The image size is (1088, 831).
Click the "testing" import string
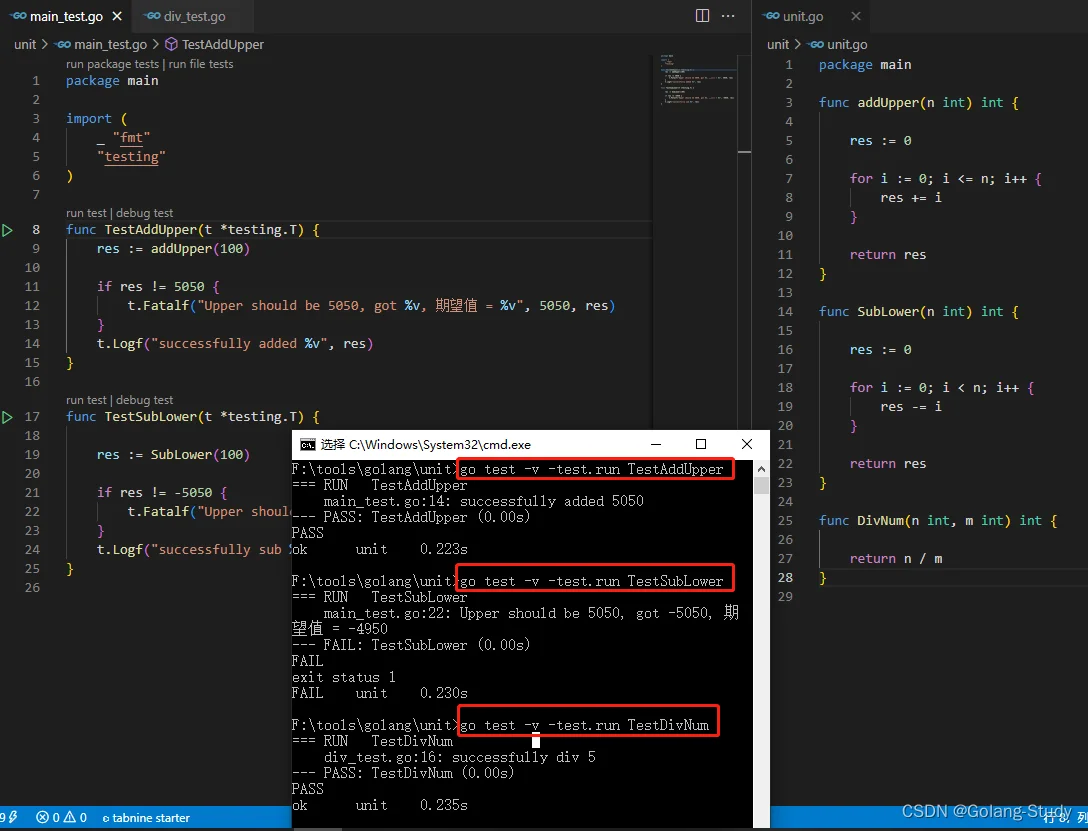pyautogui.click(x=131, y=157)
